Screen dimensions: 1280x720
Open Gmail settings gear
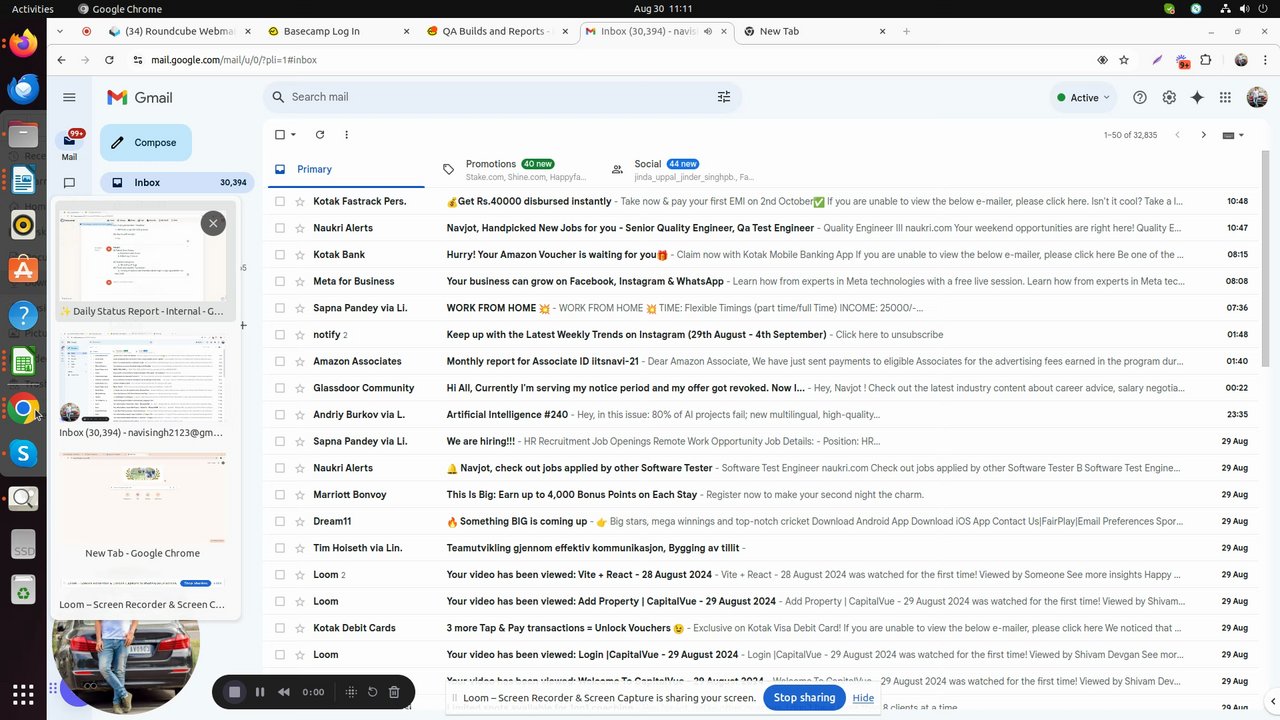[x=1169, y=97]
